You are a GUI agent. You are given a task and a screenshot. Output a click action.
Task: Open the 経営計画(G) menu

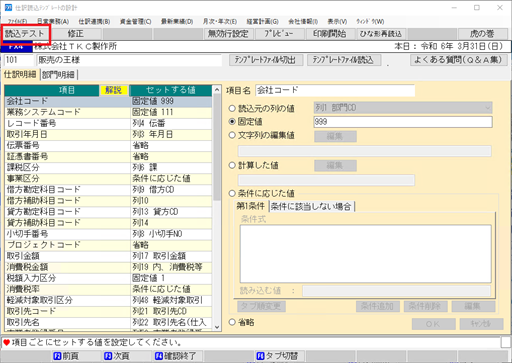[x=262, y=22]
